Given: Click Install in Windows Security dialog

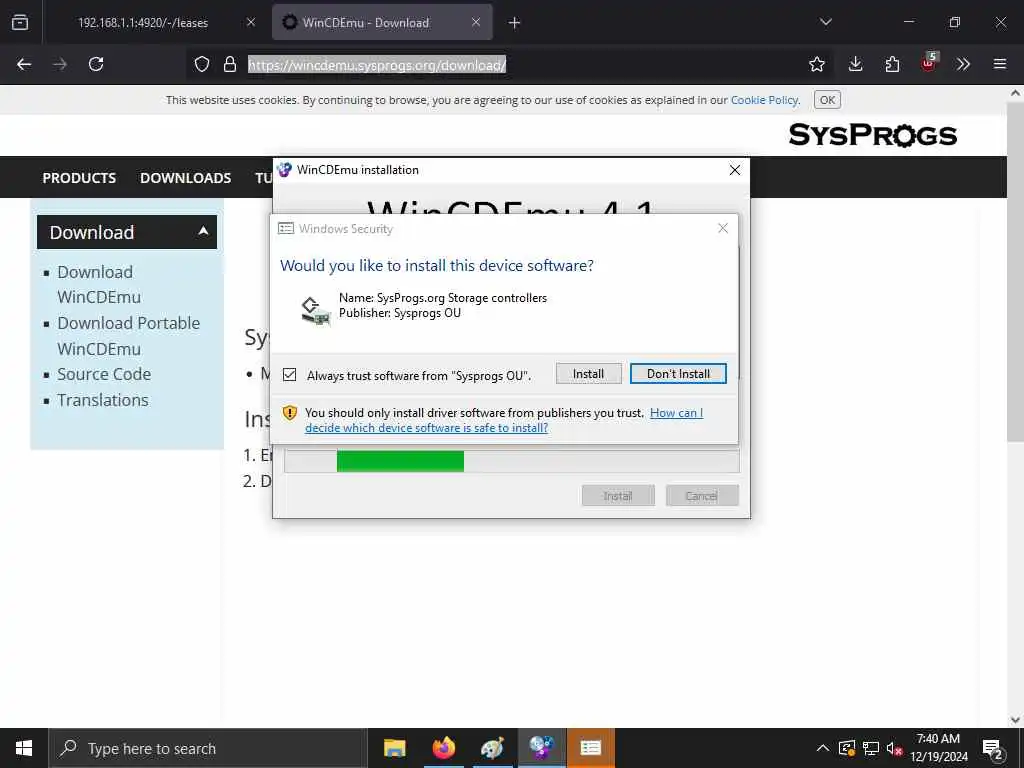Looking at the screenshot, I should [x=588, y=374].
